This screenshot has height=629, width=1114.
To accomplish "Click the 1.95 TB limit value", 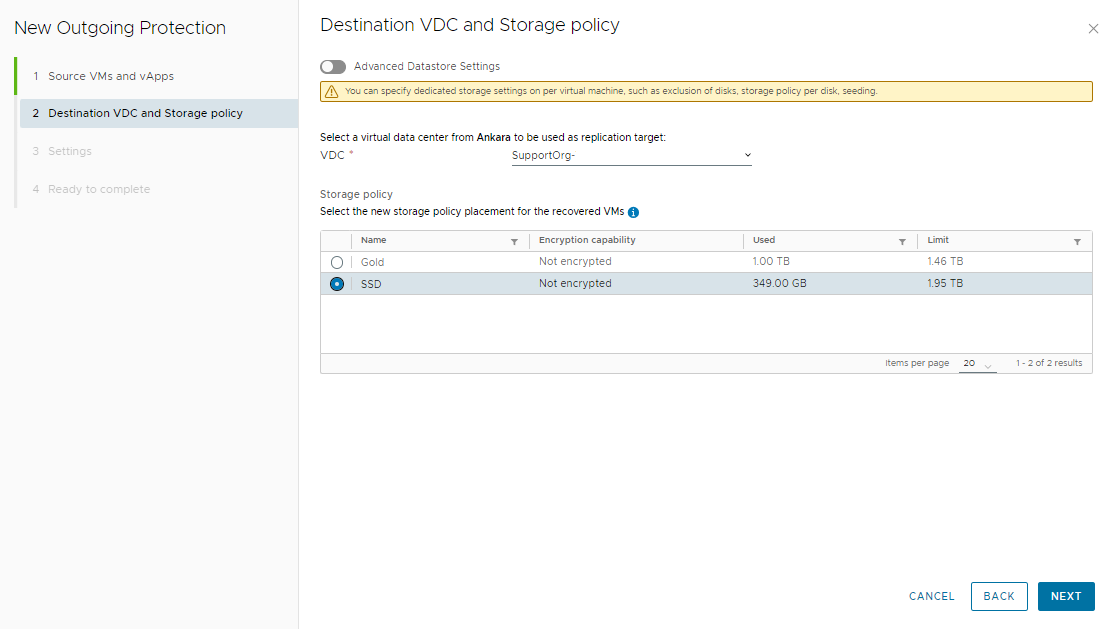I will click(945, 284).
